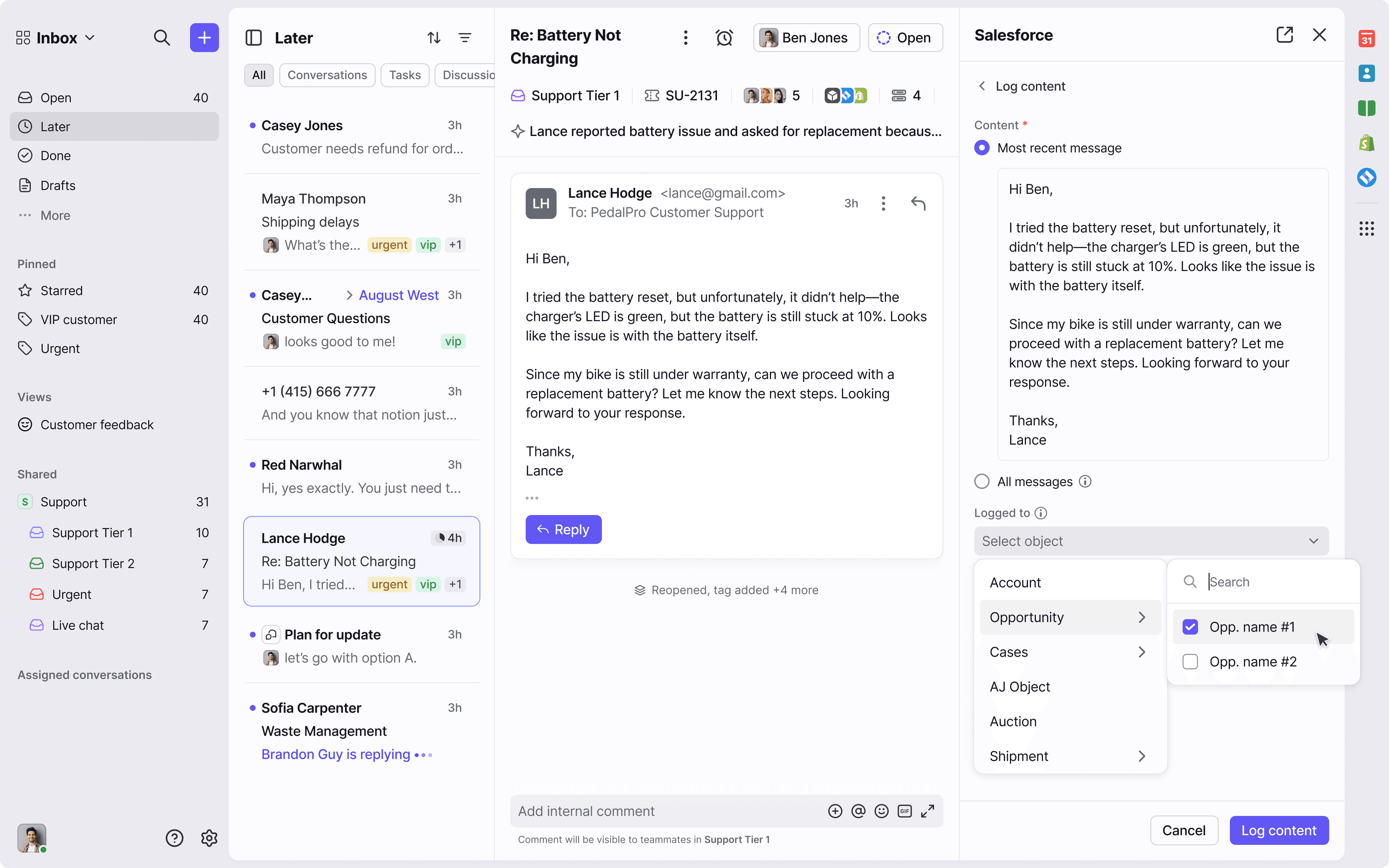Open the Shopify integration from the right sidebar
Viewport: 1389px width, 868px height.
tap(1366, 142)
